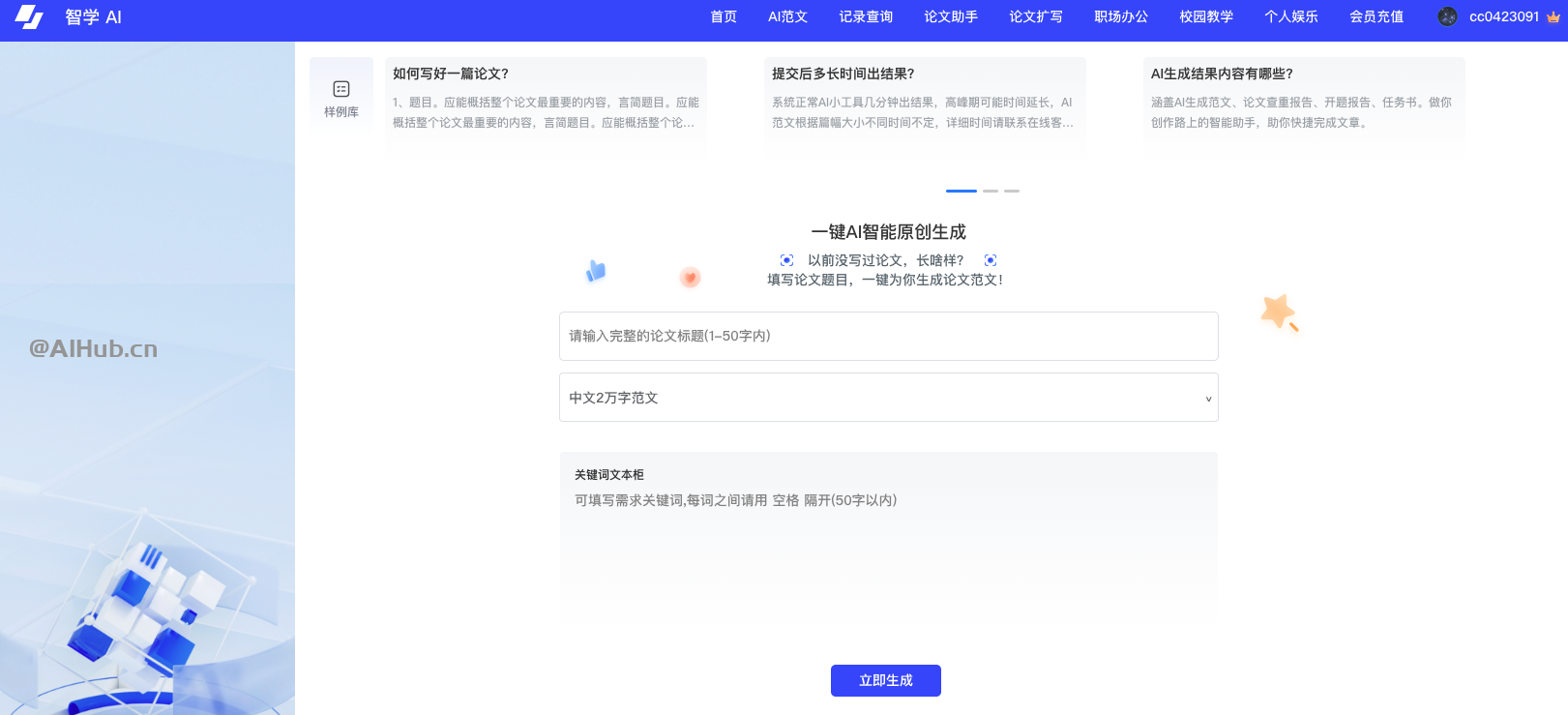Switch to the second carousel slide indicator

click(x=990, y=191)
